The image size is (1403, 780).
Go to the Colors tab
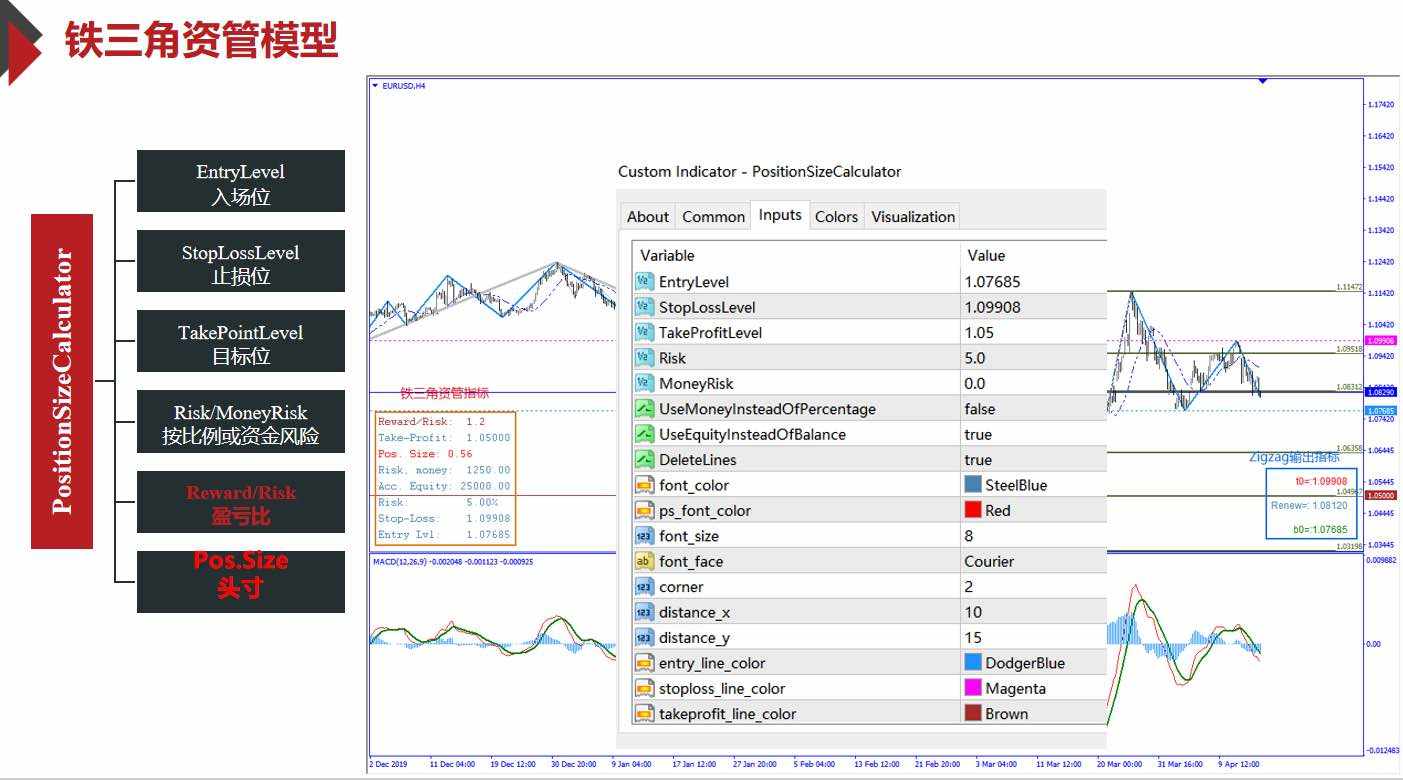(x=836, y=216)
